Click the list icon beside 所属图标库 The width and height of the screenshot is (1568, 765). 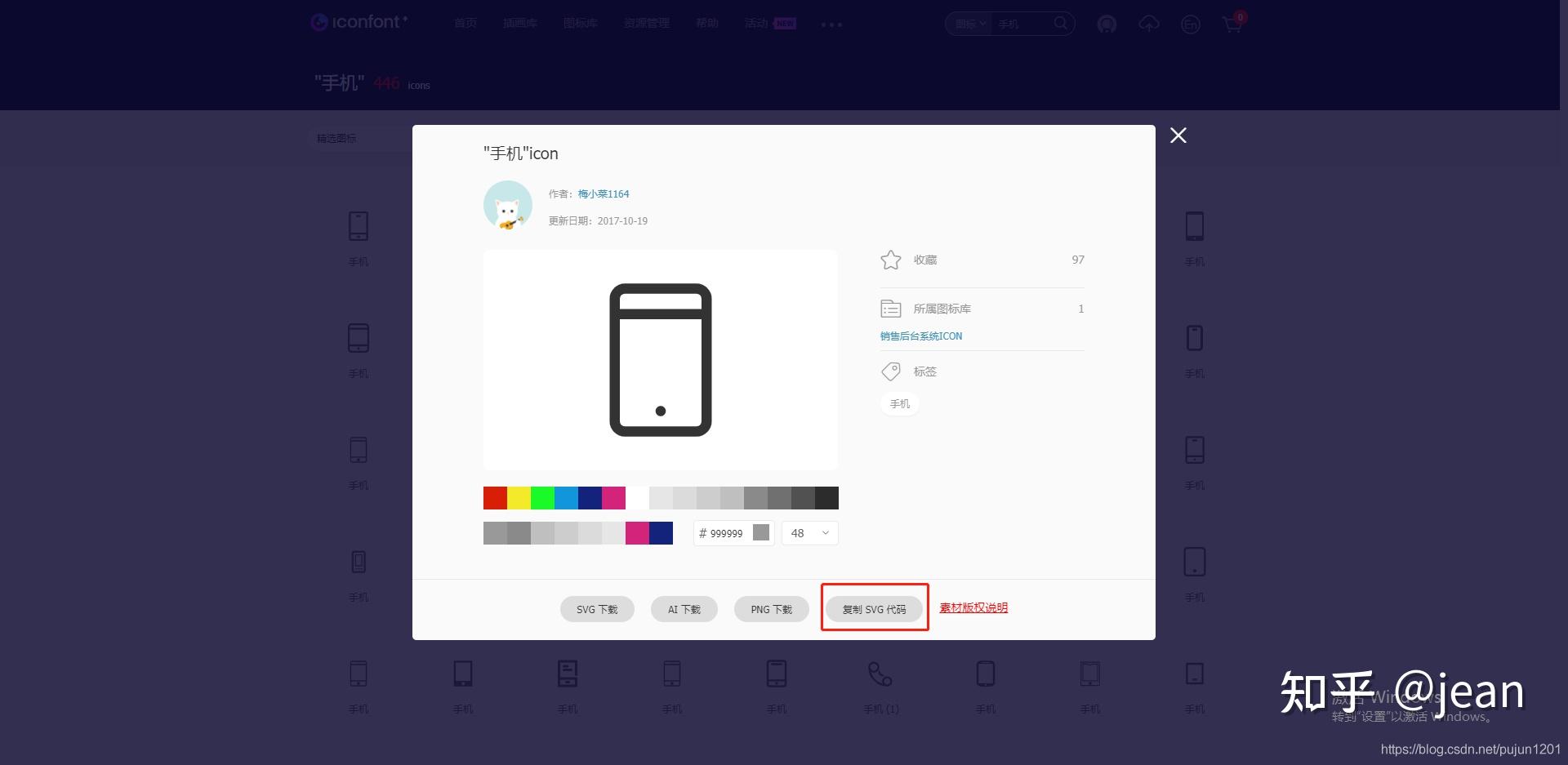890,309
